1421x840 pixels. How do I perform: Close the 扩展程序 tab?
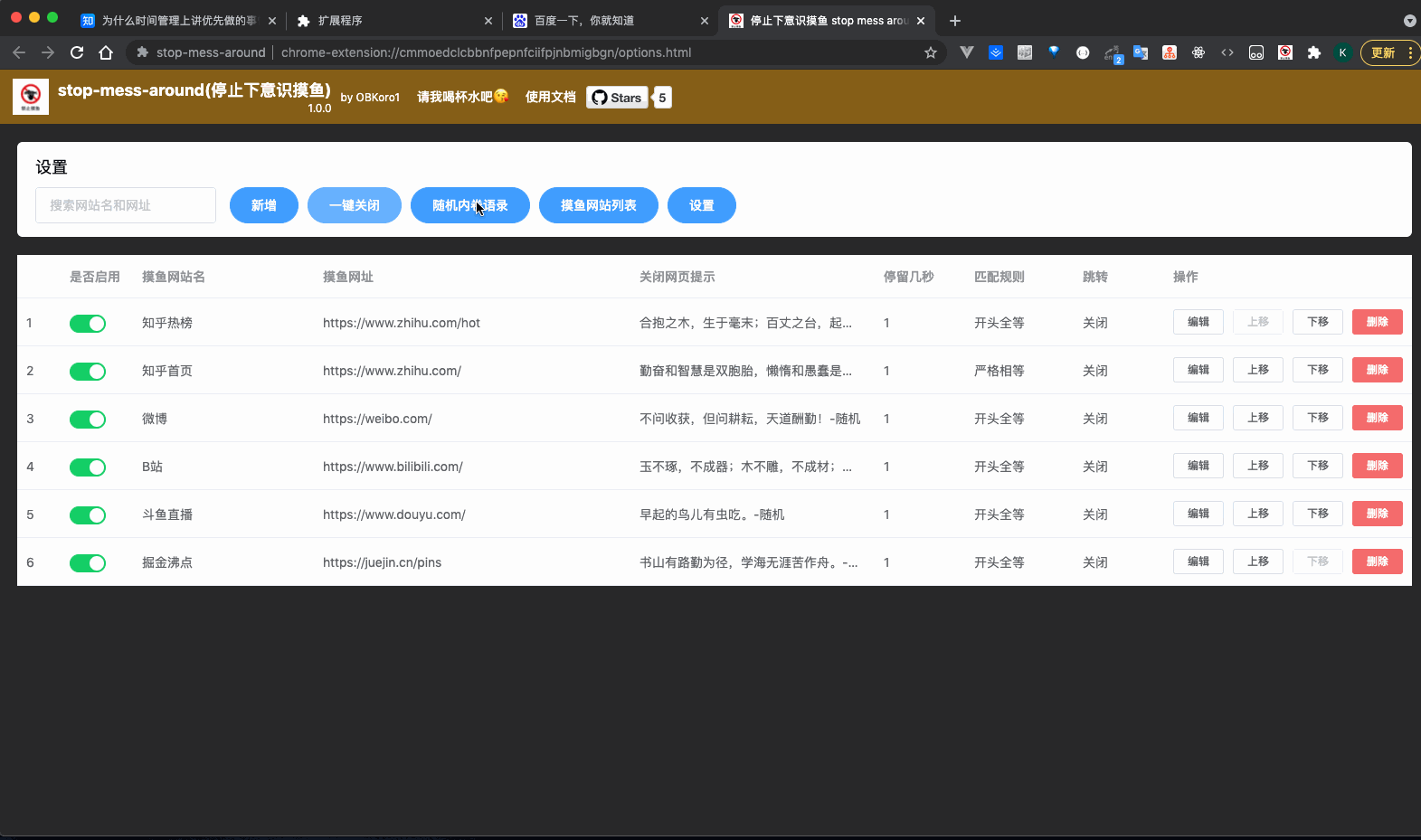click(488, 21)
